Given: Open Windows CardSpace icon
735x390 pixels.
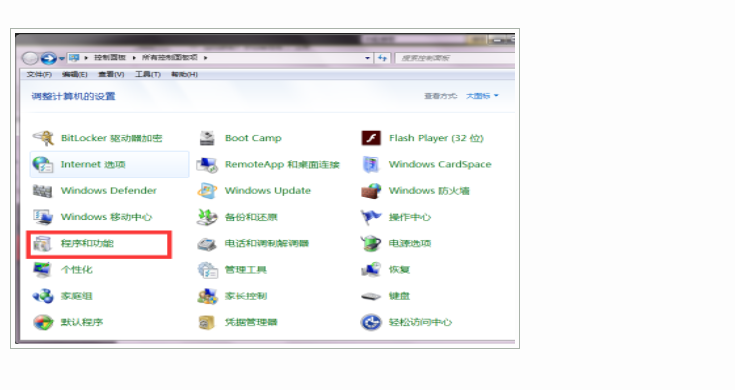Looking at the screenshot, I should click(x=371, y=165).
